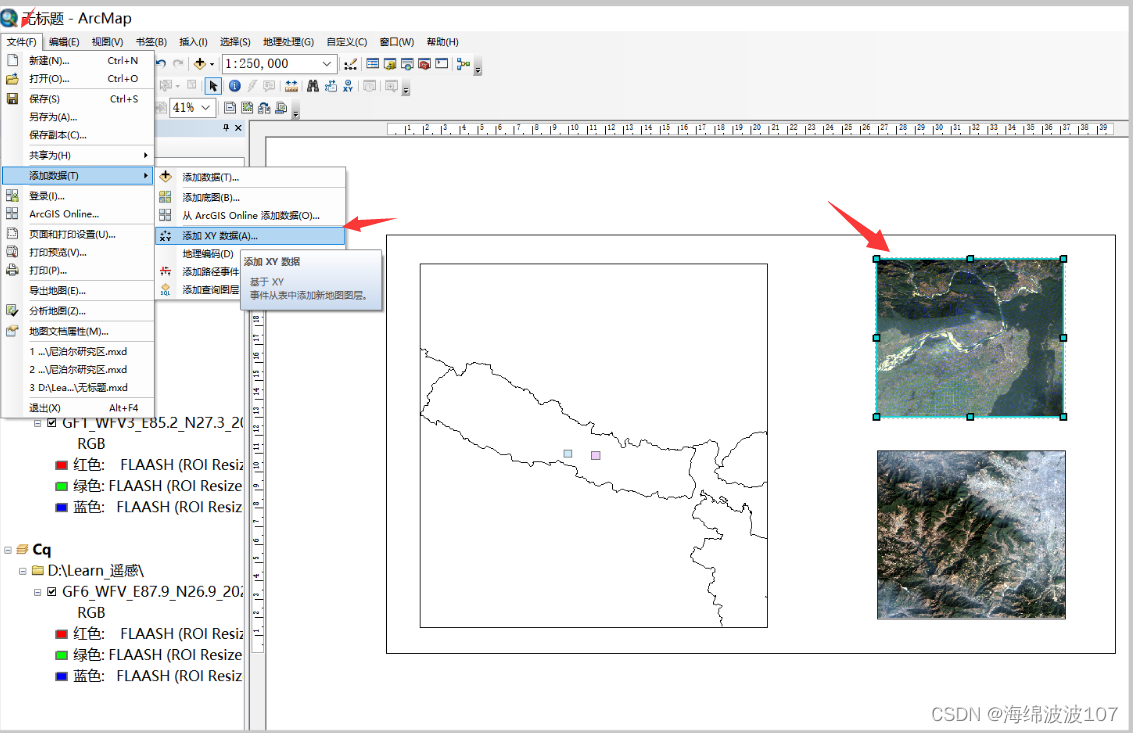
Task: Choose 导出地图(E)... in File menu
Action: tap(78, 291)
